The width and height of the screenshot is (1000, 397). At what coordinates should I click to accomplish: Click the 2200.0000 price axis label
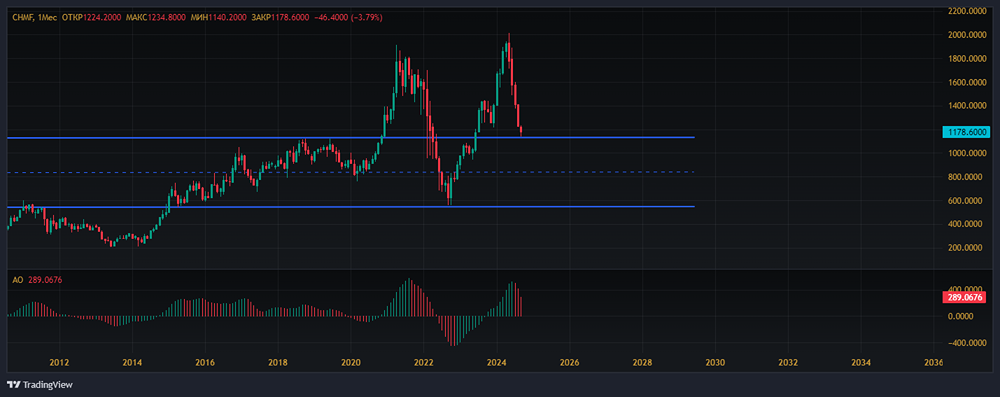point(967,11)
